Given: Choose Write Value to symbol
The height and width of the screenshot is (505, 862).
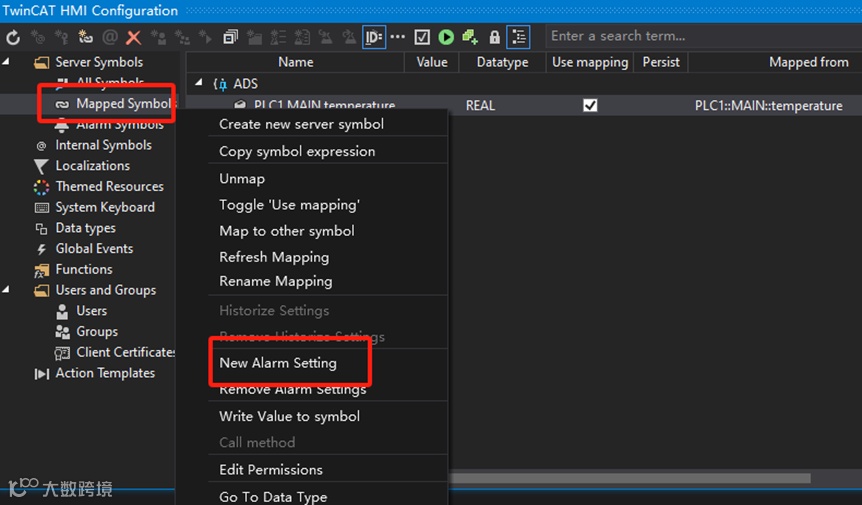Looking at the screenshot, I should (289, 417).
